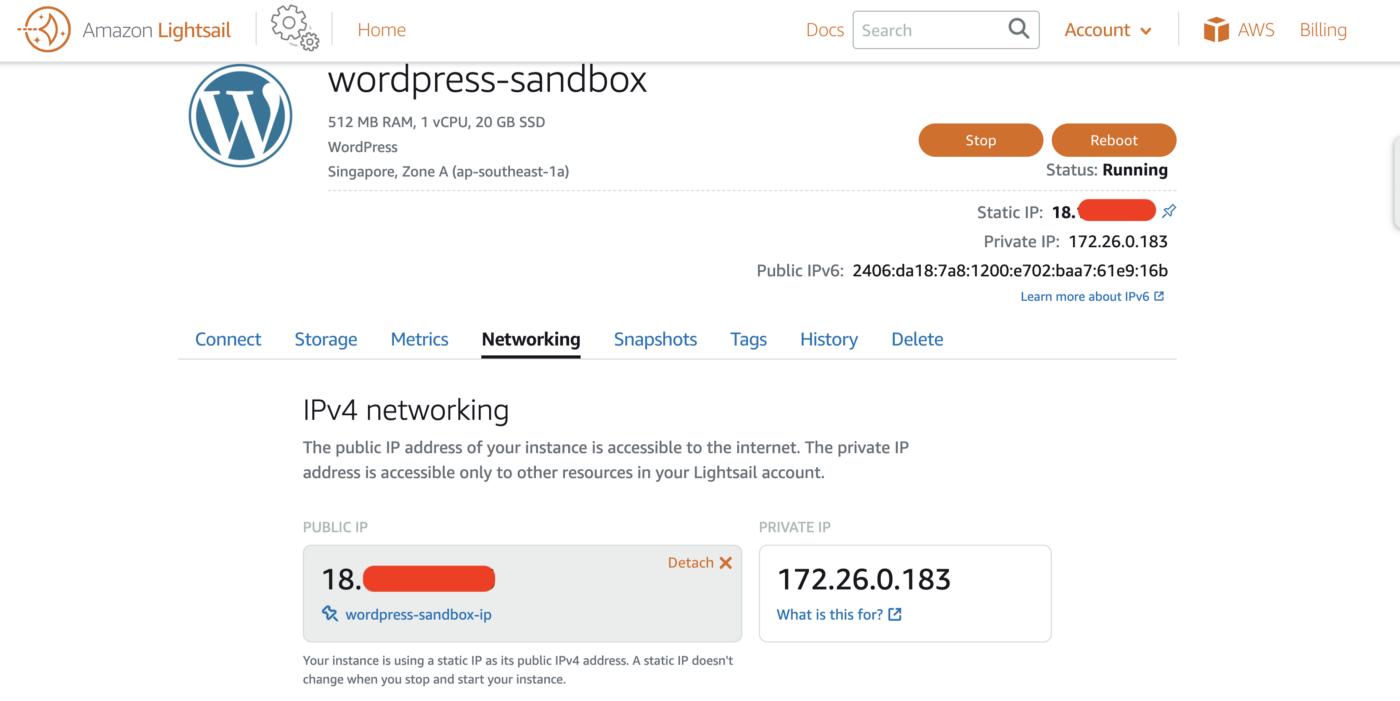Open the Billing page
1400x701 pixels.
(1322, 29)
